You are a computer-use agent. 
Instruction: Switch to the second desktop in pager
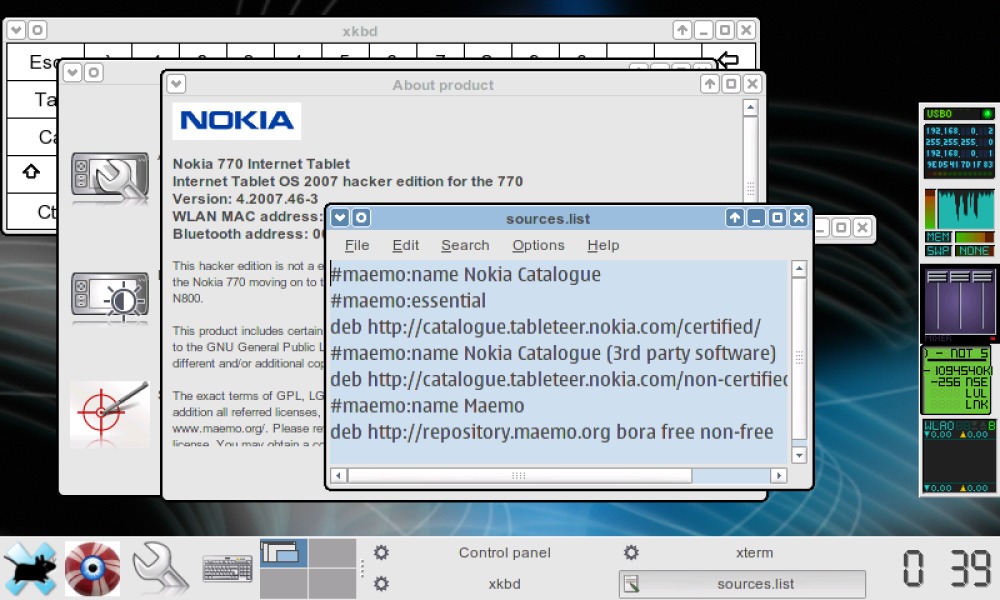pos(332,553)
